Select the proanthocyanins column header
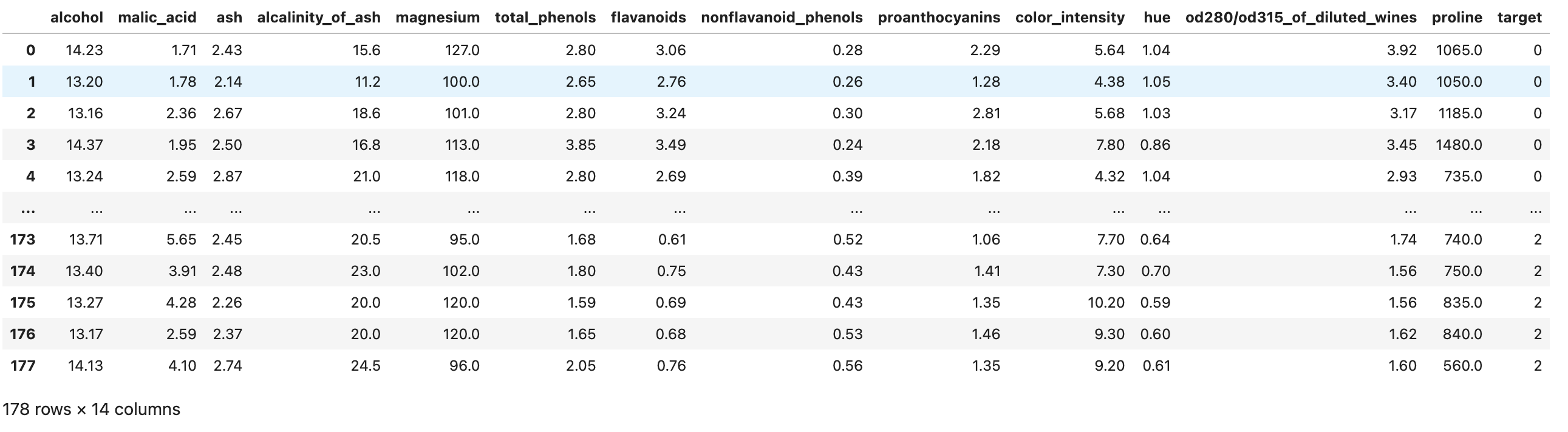 tap(939, 18)
